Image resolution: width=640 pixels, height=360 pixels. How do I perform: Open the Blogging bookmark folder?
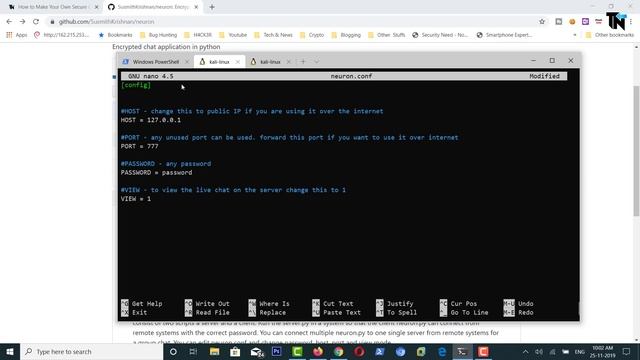tap(346, 35)
